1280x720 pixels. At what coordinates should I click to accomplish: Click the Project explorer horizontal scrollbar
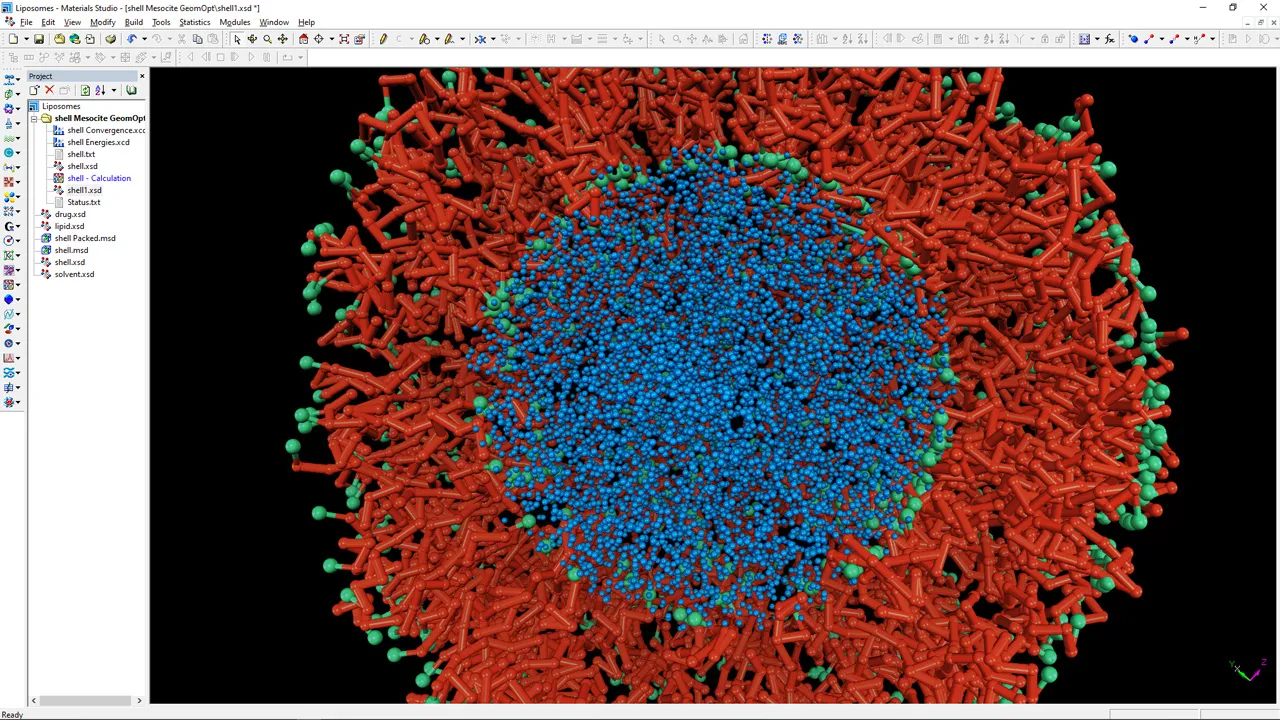(x=85, y=700)
